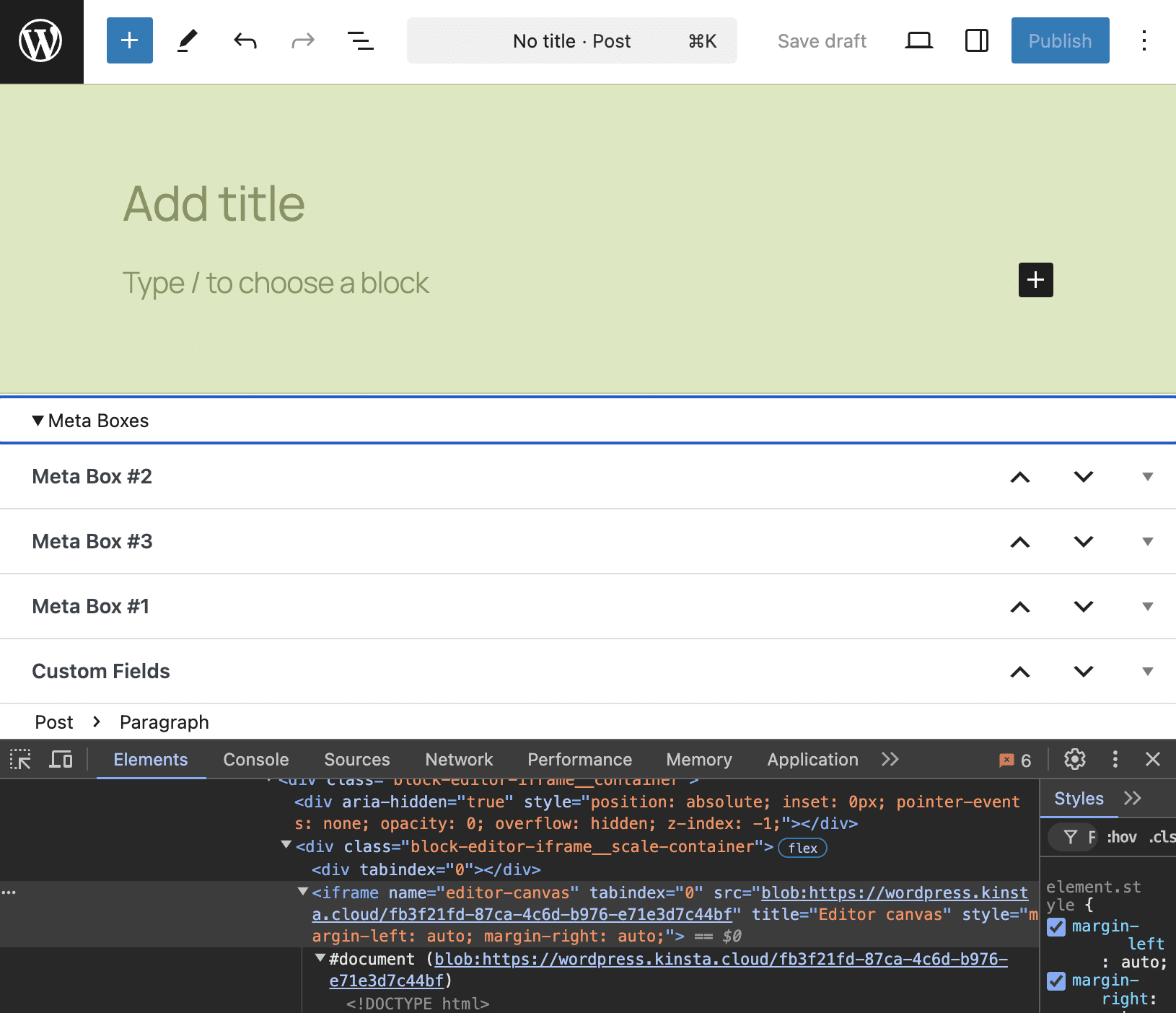This screenshot has width=1176, height=1013.
Task: Collapse the editor-canvas iframe node
Action: point(302,893)
